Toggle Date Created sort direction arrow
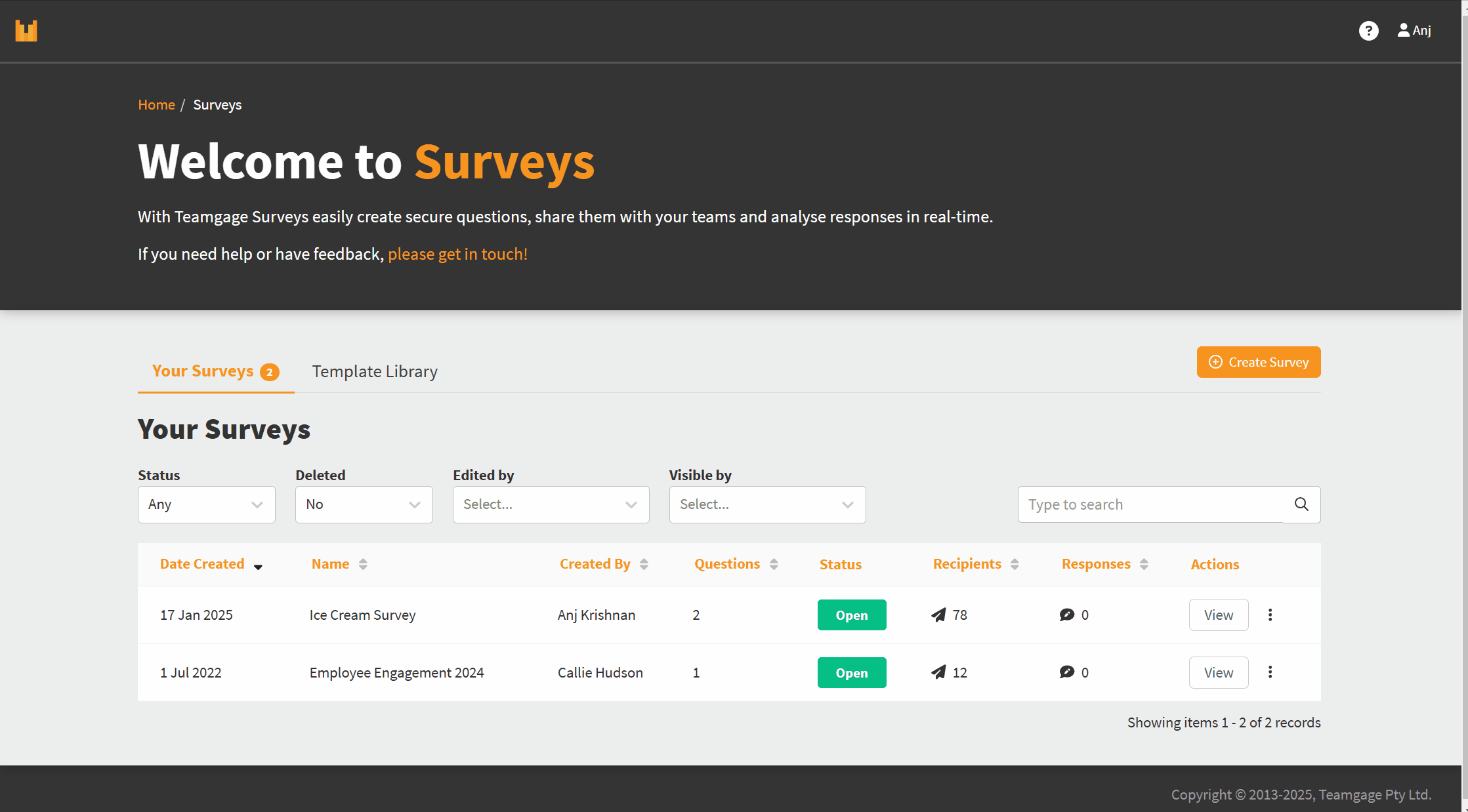 (258, 567)
